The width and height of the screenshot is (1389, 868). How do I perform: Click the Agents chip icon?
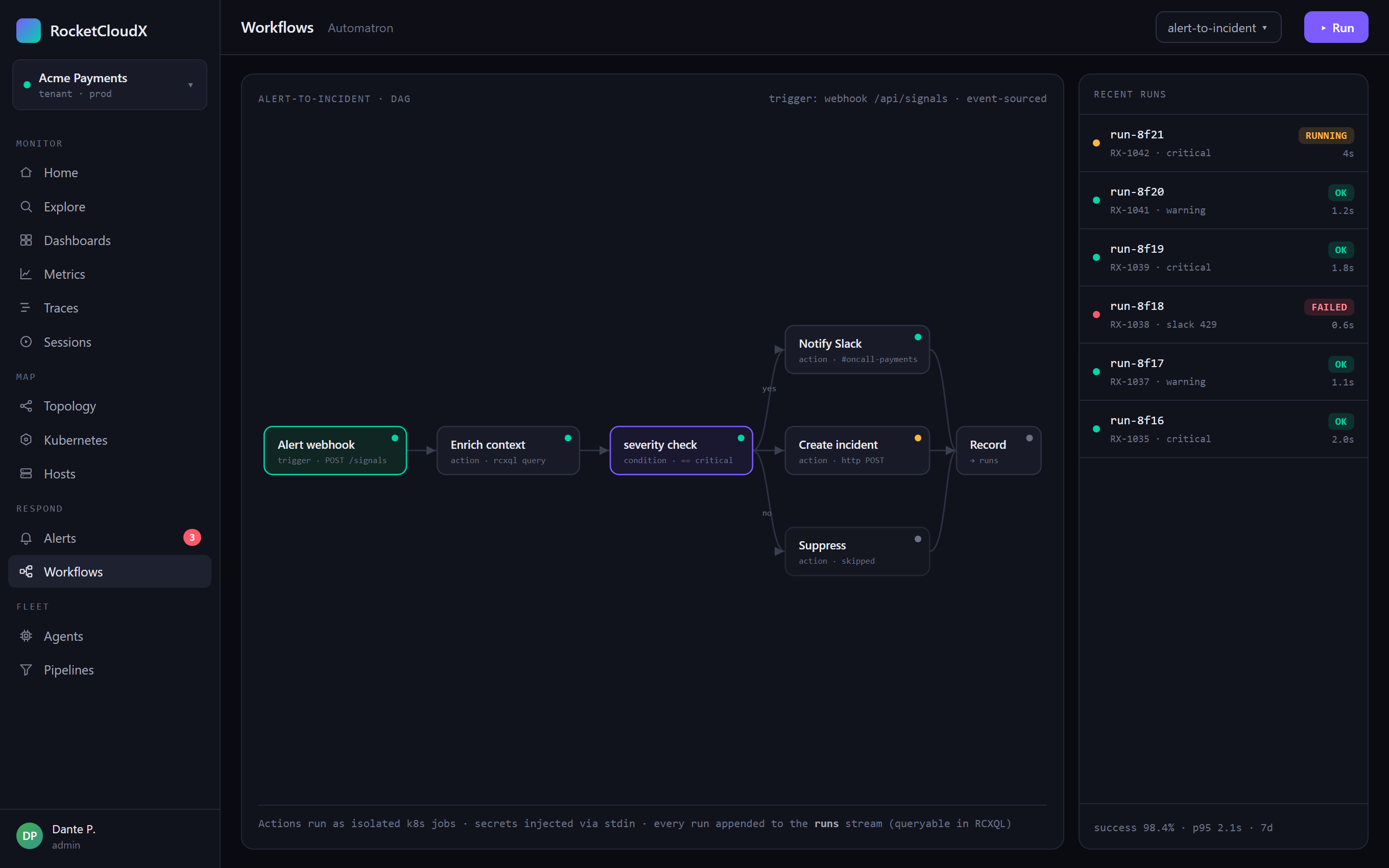(x=26, y=636)
